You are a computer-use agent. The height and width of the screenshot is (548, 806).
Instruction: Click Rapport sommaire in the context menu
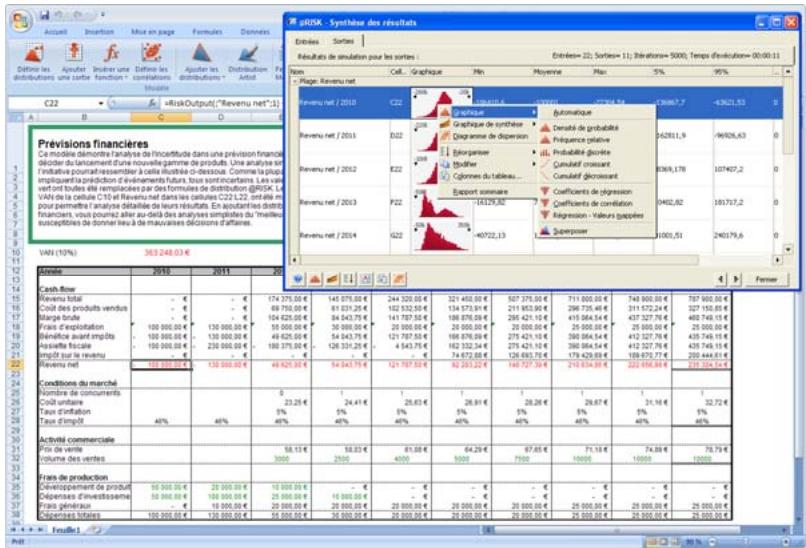481,191
